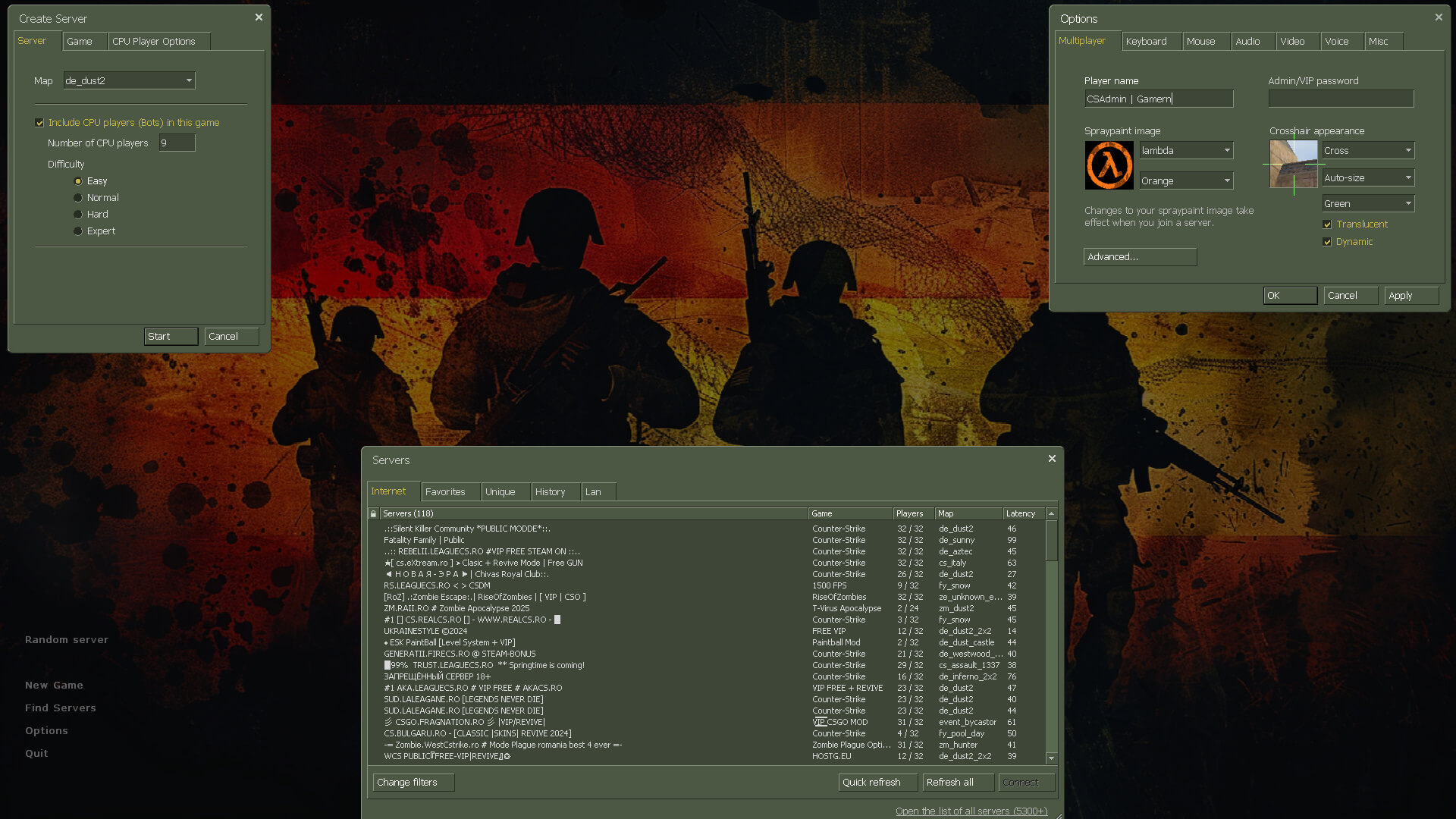Open the Map dropdown showing de_dust2
Image resolution: width=1456 pixels, height=819 pixels.
129,80
